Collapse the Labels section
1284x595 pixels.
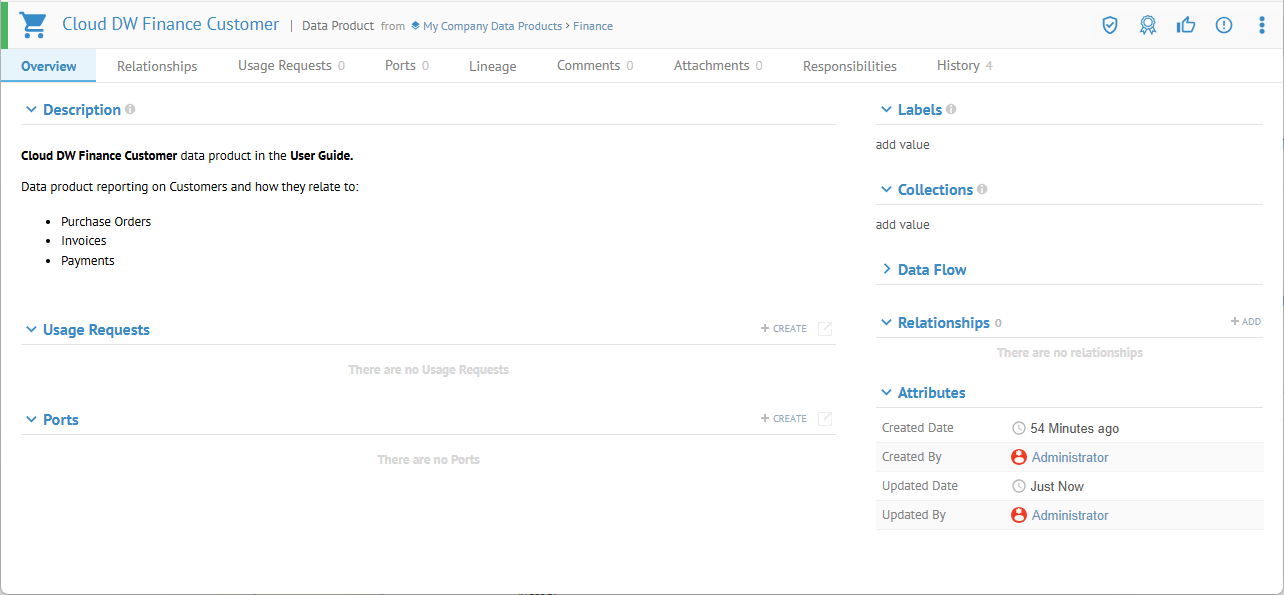(x=886, y=110)
